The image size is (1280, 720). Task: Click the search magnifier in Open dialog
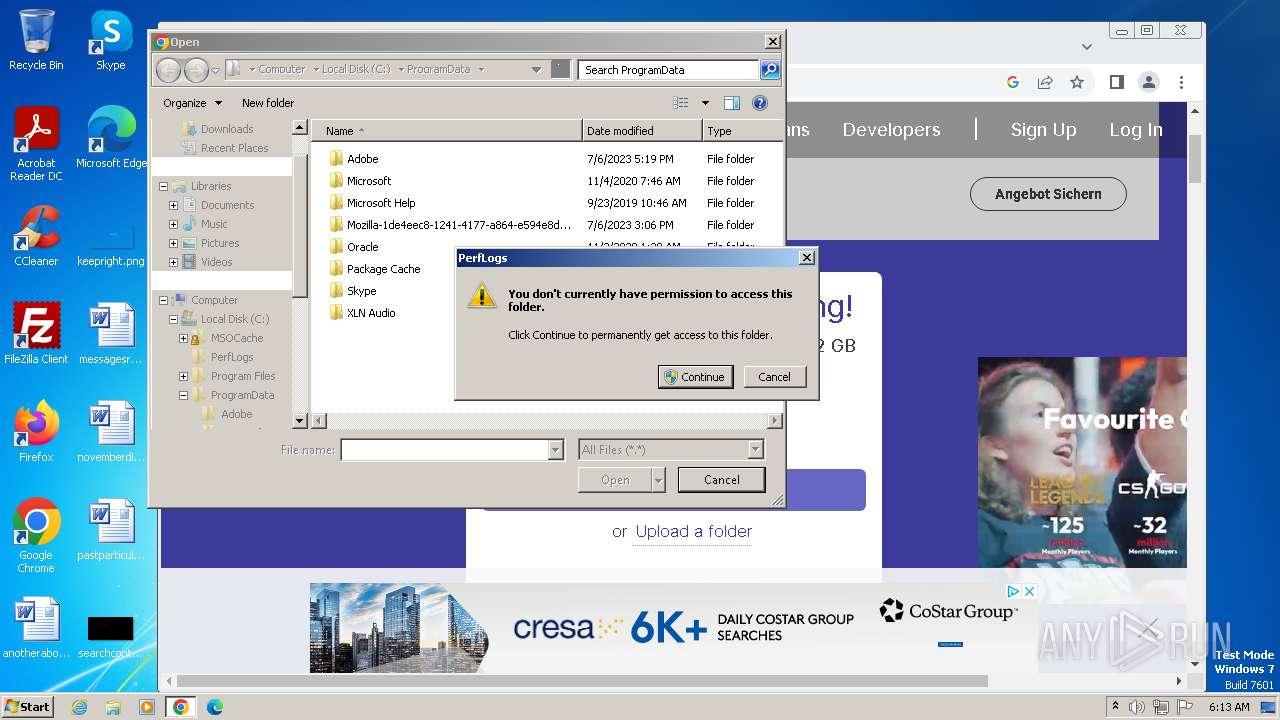[769, 69]
